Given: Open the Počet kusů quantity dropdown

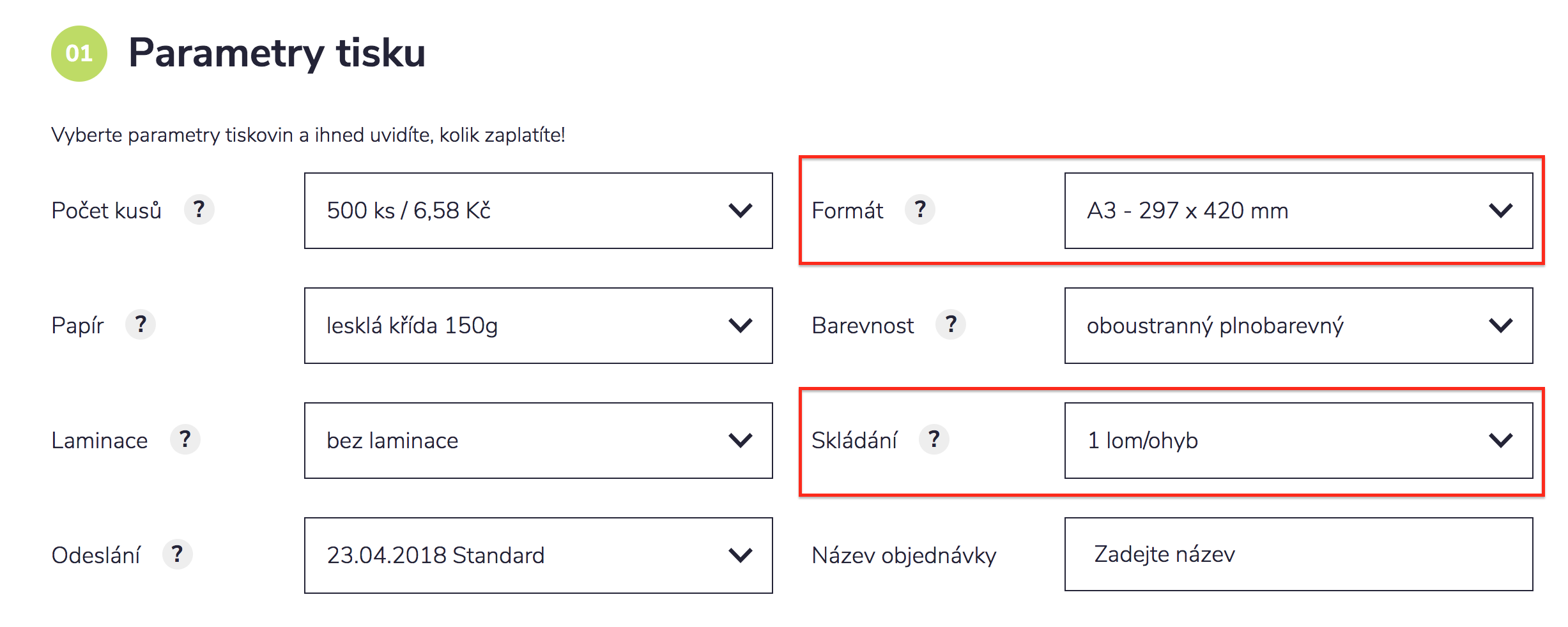Looking at the screenshot, I should [538, 211].
